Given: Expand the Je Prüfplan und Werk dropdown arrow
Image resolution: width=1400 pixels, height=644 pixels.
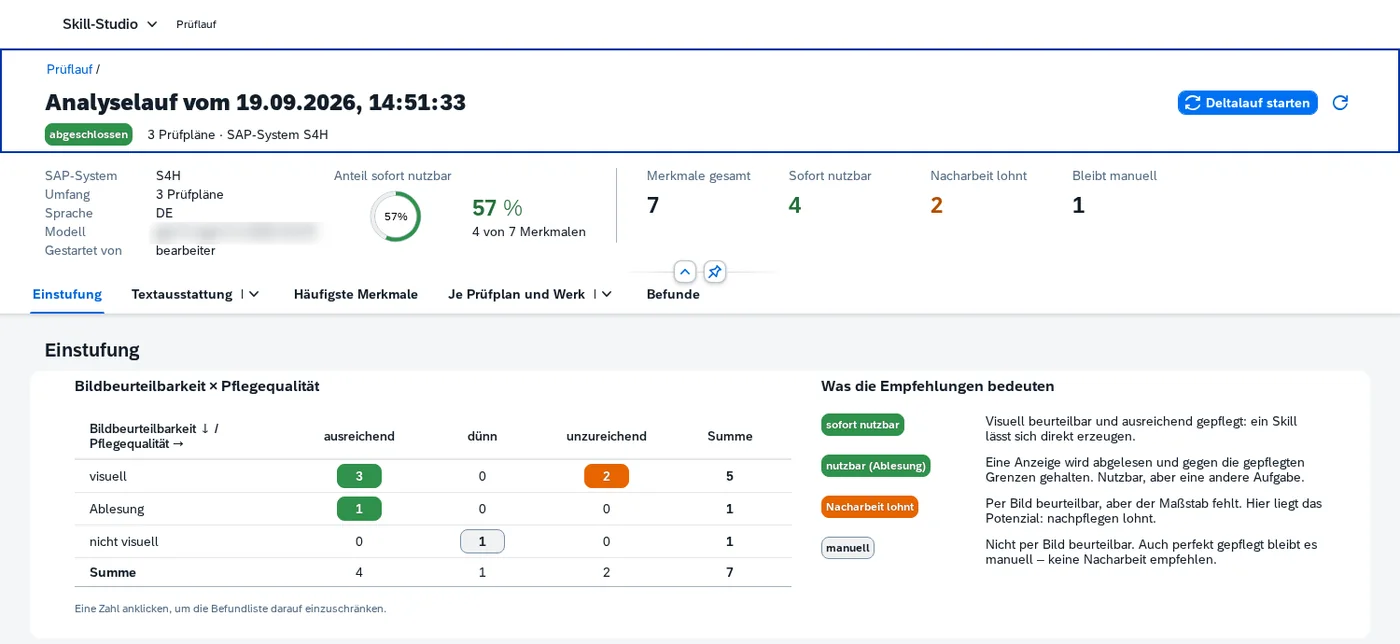Looking at the screenshot, I should coord(606,294).
